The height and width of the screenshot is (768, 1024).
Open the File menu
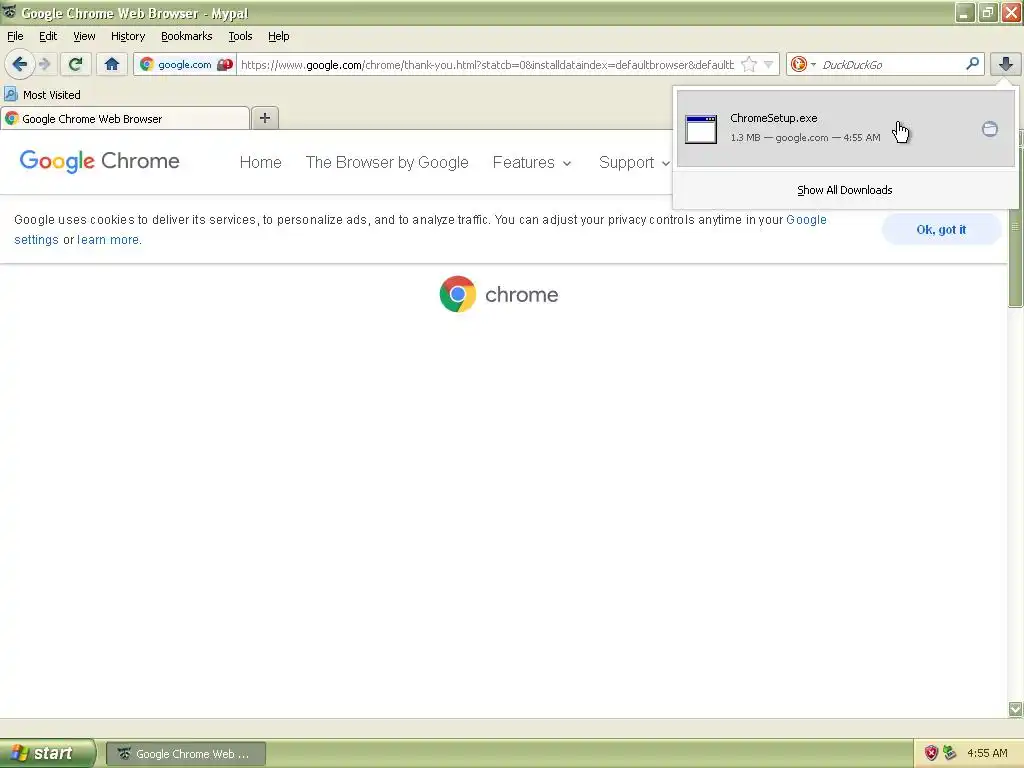click(x=15, y=36)
